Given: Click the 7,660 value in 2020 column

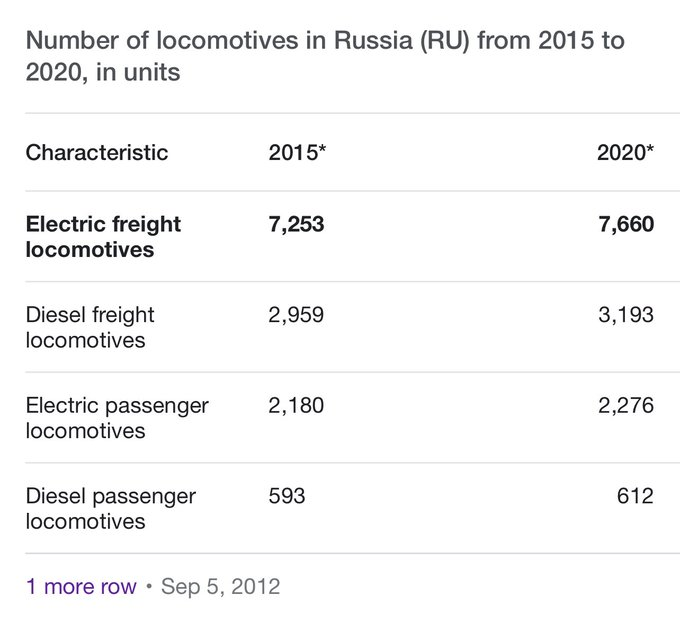Looking at the screenshot, I should [626, 225].
